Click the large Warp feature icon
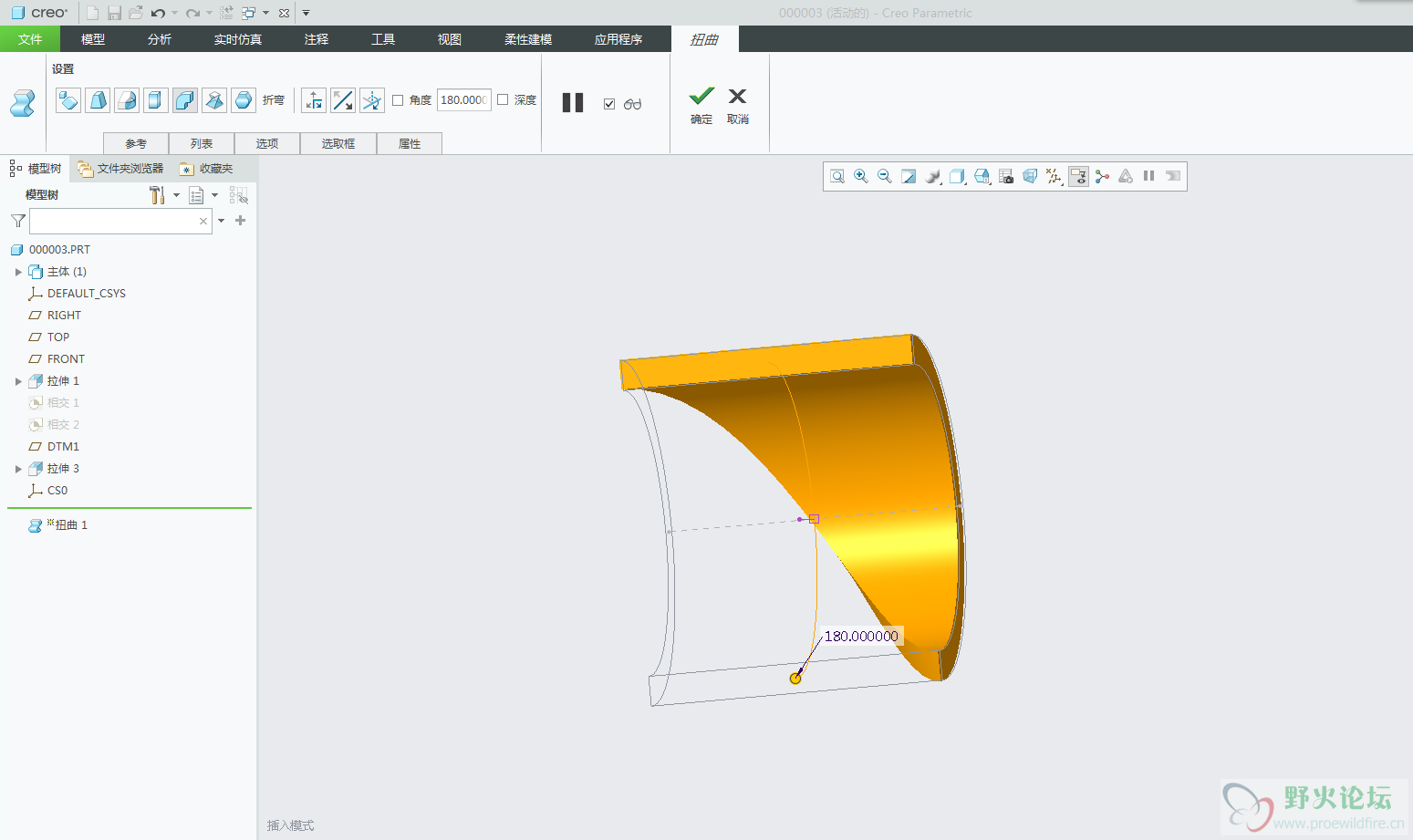 click(23, 103)
